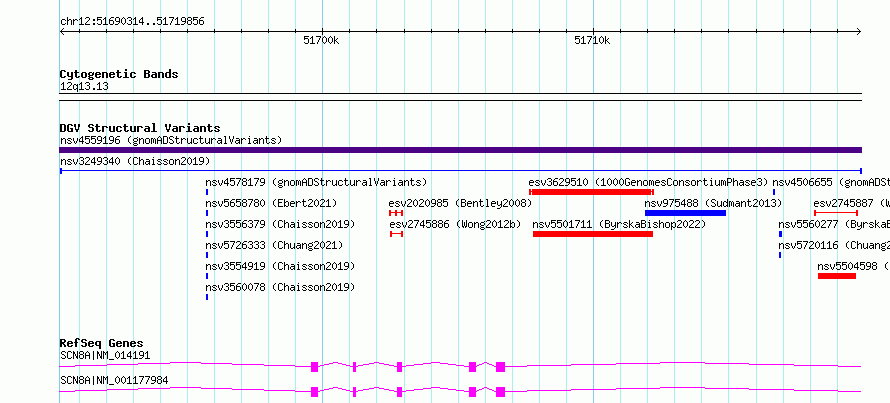Select nsv975488 (Sudmant2013) variant label
890x403 pixels.
pos(713,203)
